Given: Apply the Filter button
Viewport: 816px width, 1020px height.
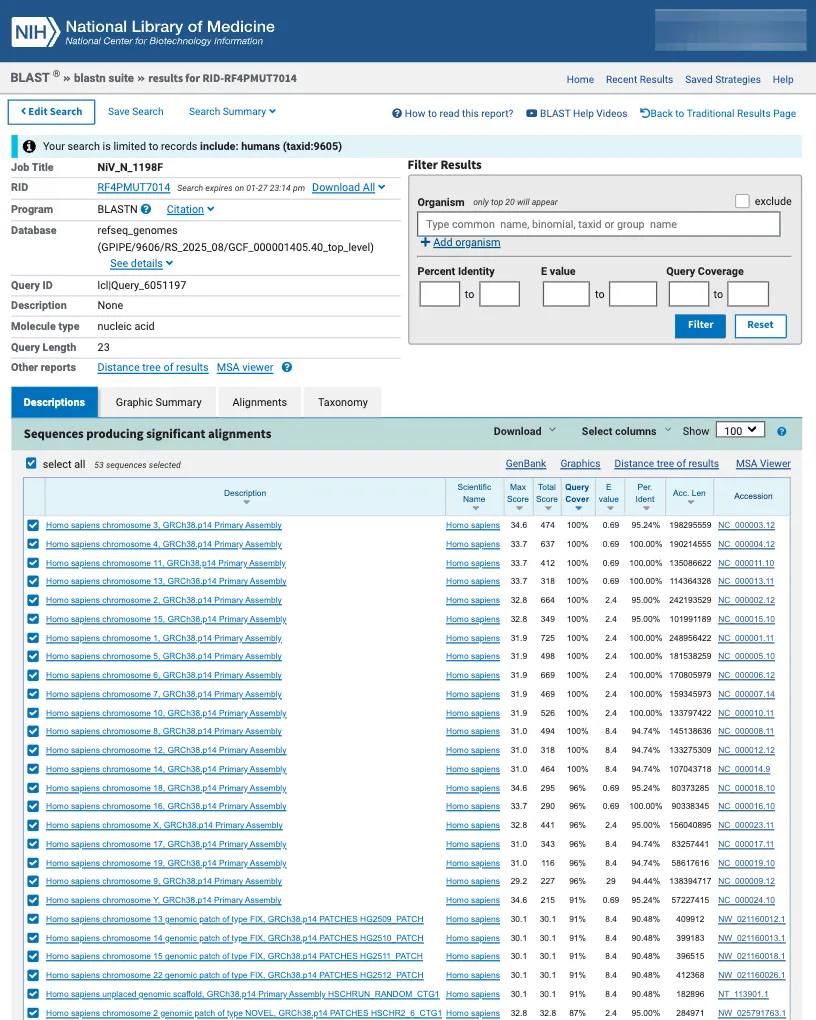Looking at the screenshot, I should tap(700, 325).
